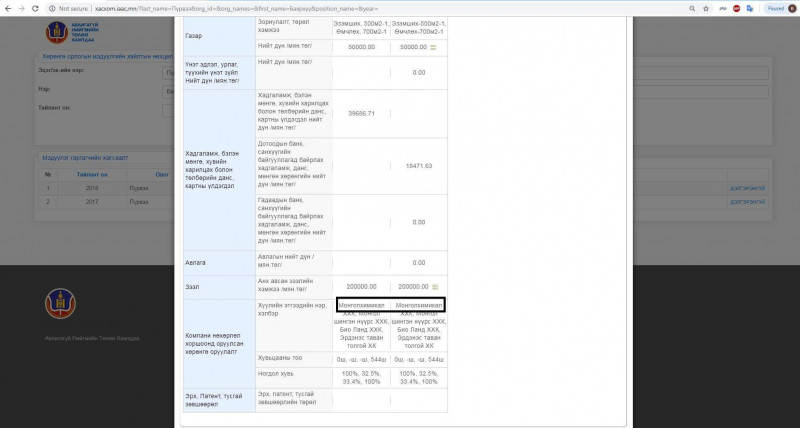Click the browser forward arrow
Image resolution: width=800 pixels, height=428 pixels.
[21, 7]
